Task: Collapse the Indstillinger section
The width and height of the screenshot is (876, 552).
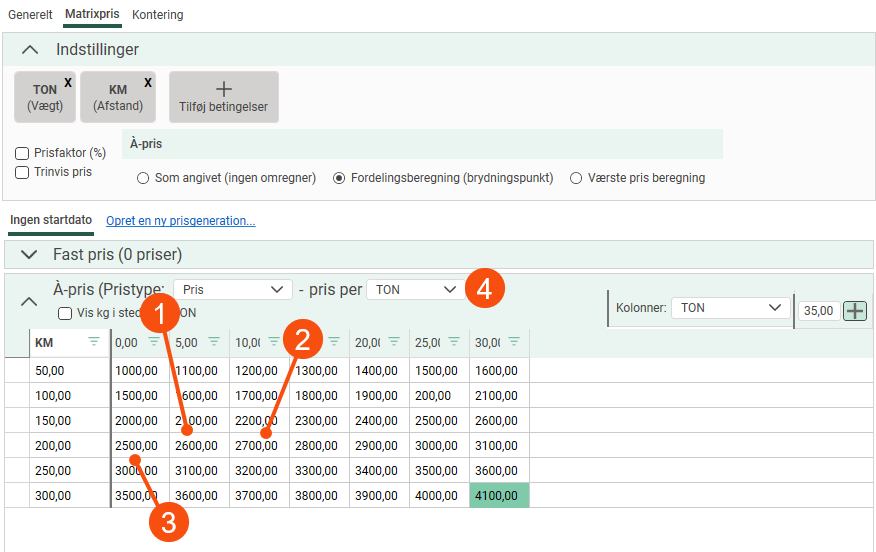Action: (31, 50)
